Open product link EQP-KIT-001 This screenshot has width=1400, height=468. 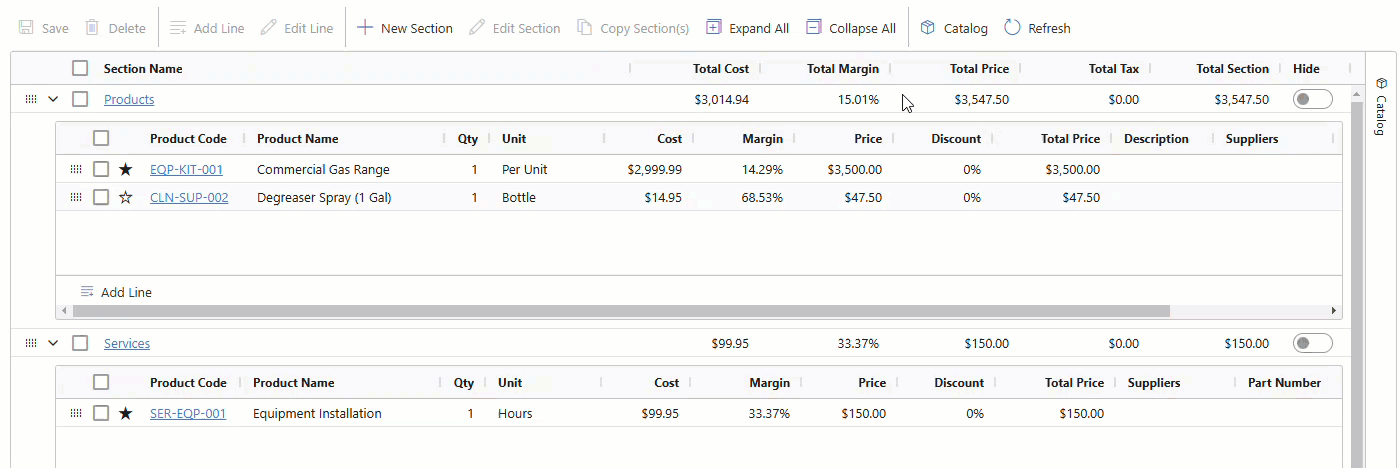(x=186, y=170)
